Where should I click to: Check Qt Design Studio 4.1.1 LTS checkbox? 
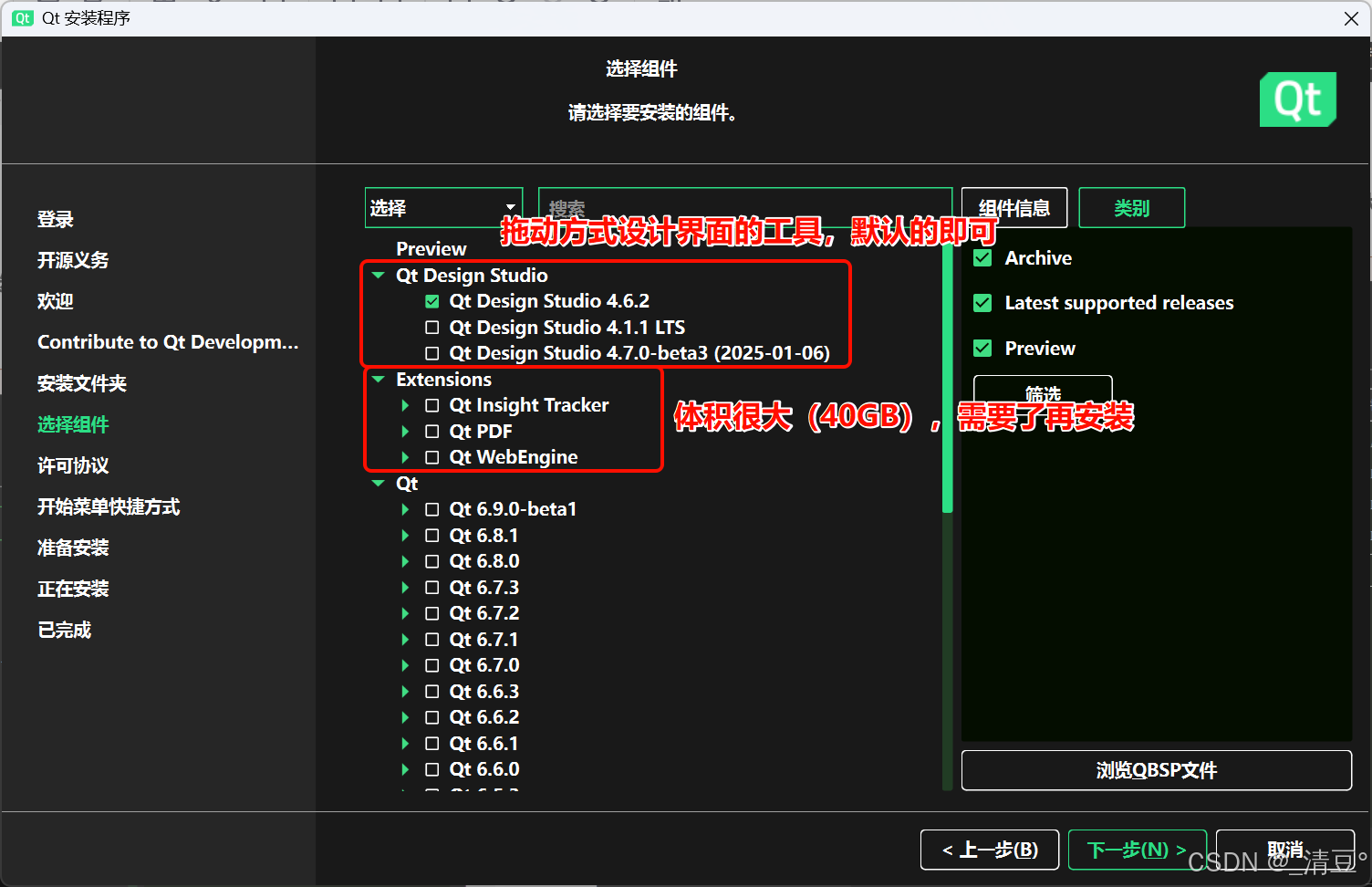pos(432,328)
